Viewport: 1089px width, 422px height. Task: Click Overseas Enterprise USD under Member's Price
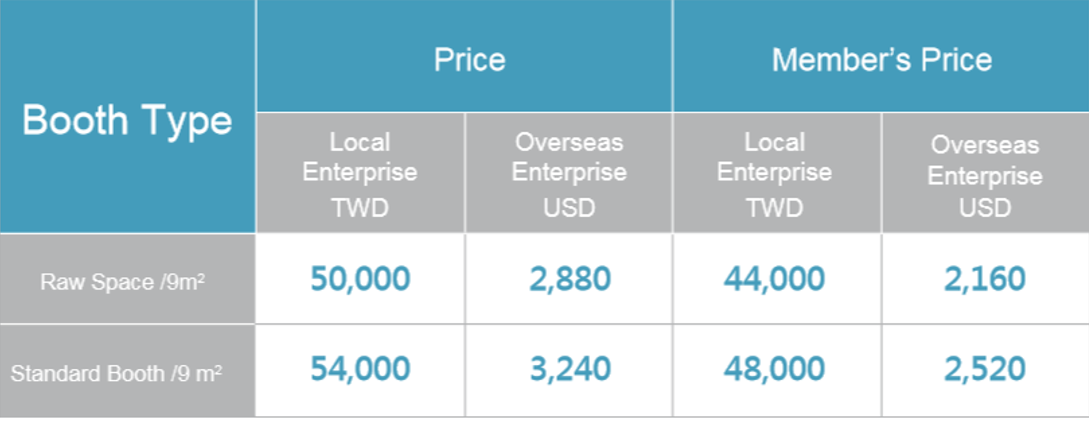pyautogui.click(x=986, y=173)
